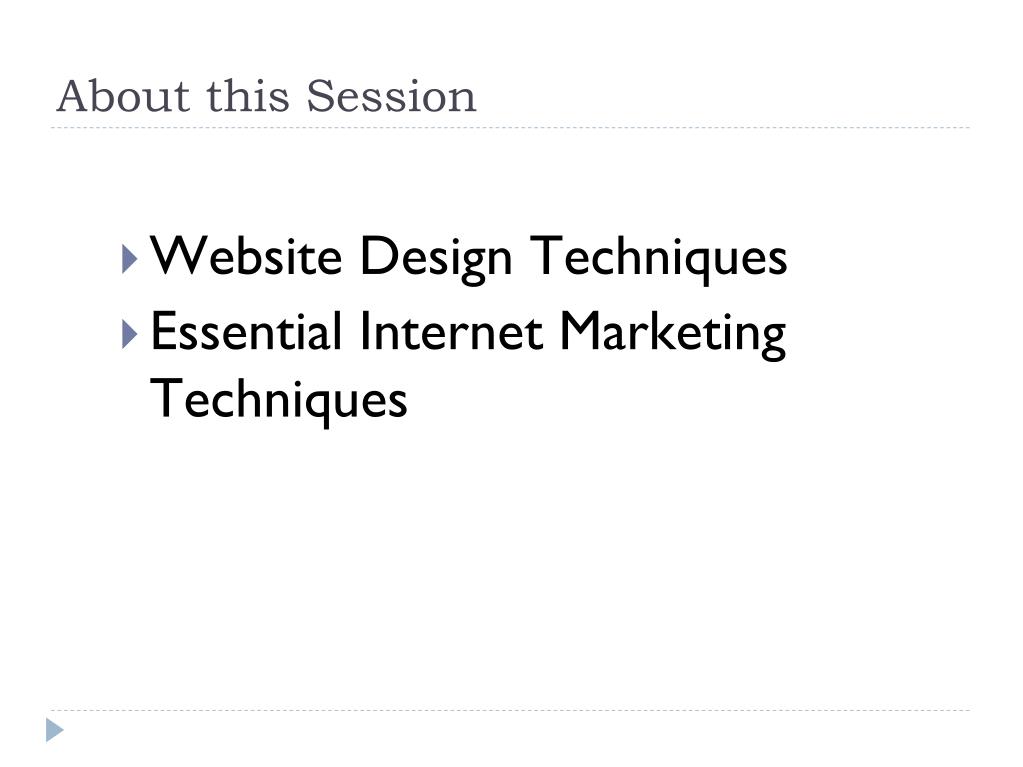The image size is (1023, 767).
Task: Click the blue triangle icon at bottom-left corner
Action: coord(55,730)
